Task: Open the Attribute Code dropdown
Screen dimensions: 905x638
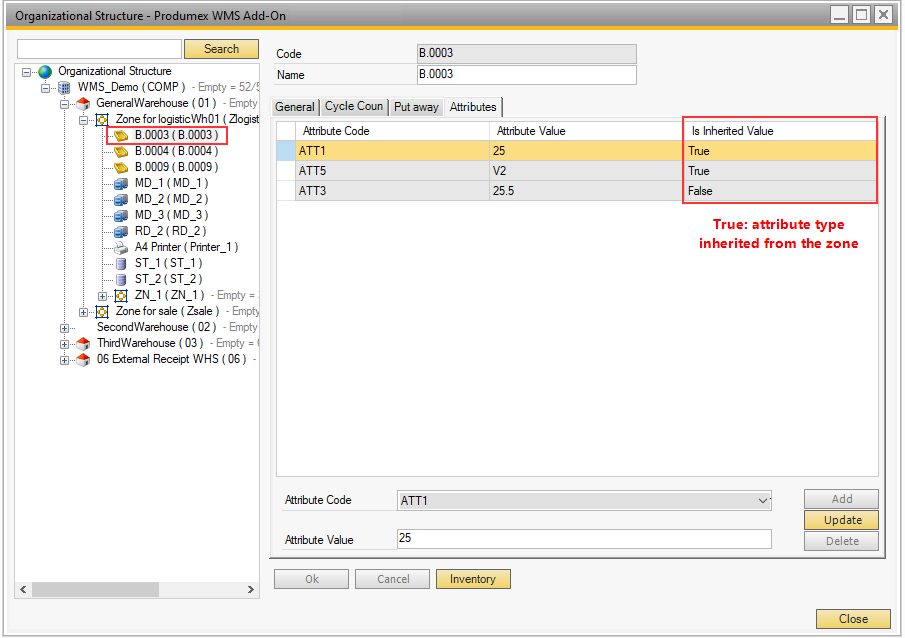Action: pyautogui.click(x=763, y=500)
